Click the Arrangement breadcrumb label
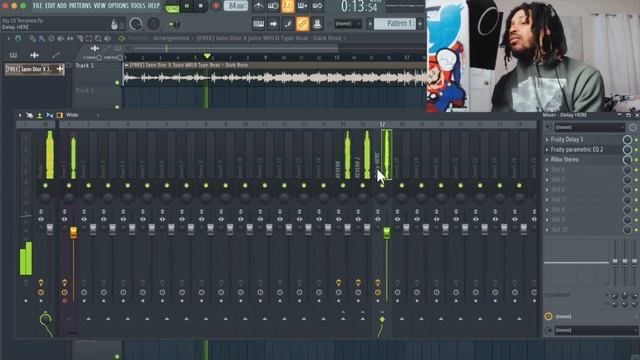 tap(171, 38)
